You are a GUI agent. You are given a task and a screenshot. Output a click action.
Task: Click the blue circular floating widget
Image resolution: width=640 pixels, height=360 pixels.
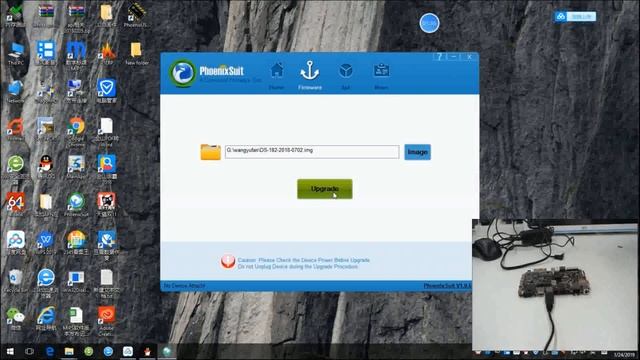pyautogui.click(x=429, y=23)
